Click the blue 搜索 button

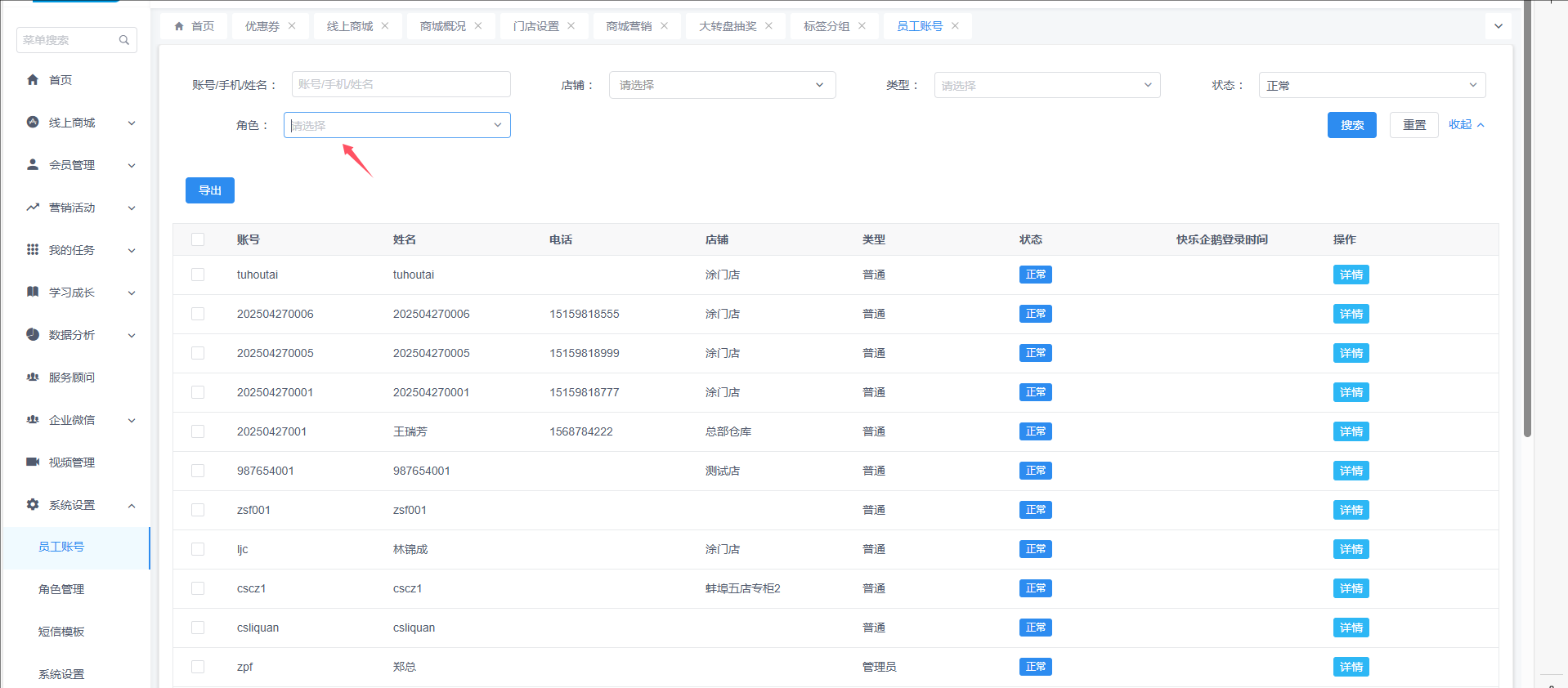click(1351, 125)
